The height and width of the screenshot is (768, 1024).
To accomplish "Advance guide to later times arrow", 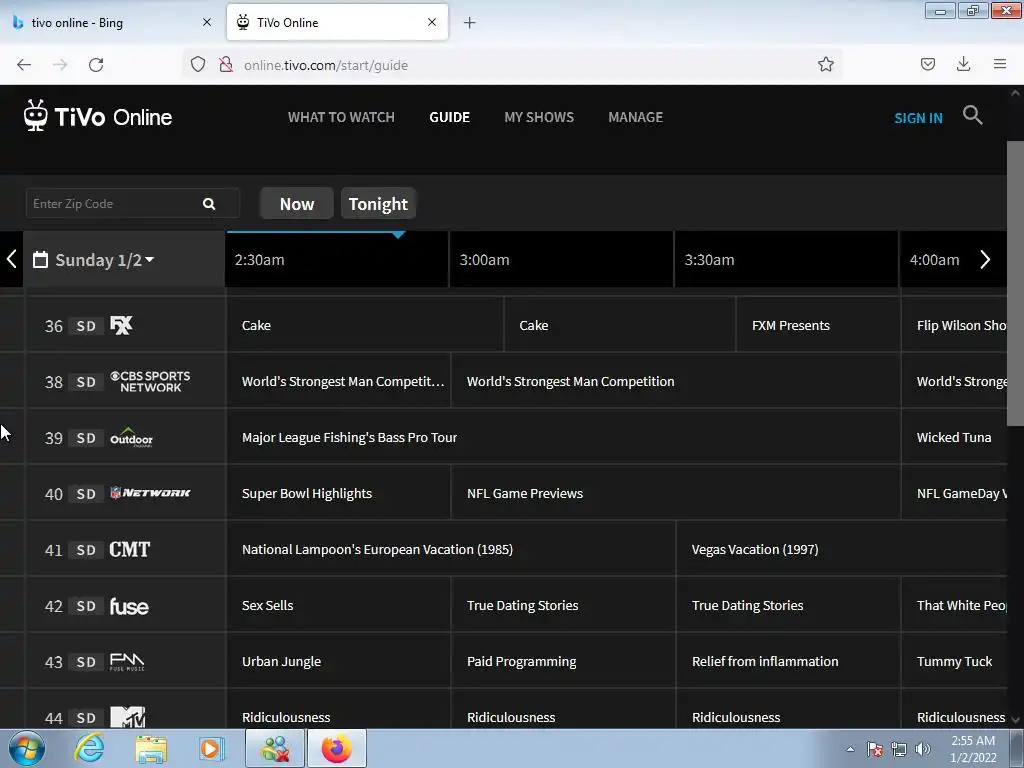I will 985,259.
